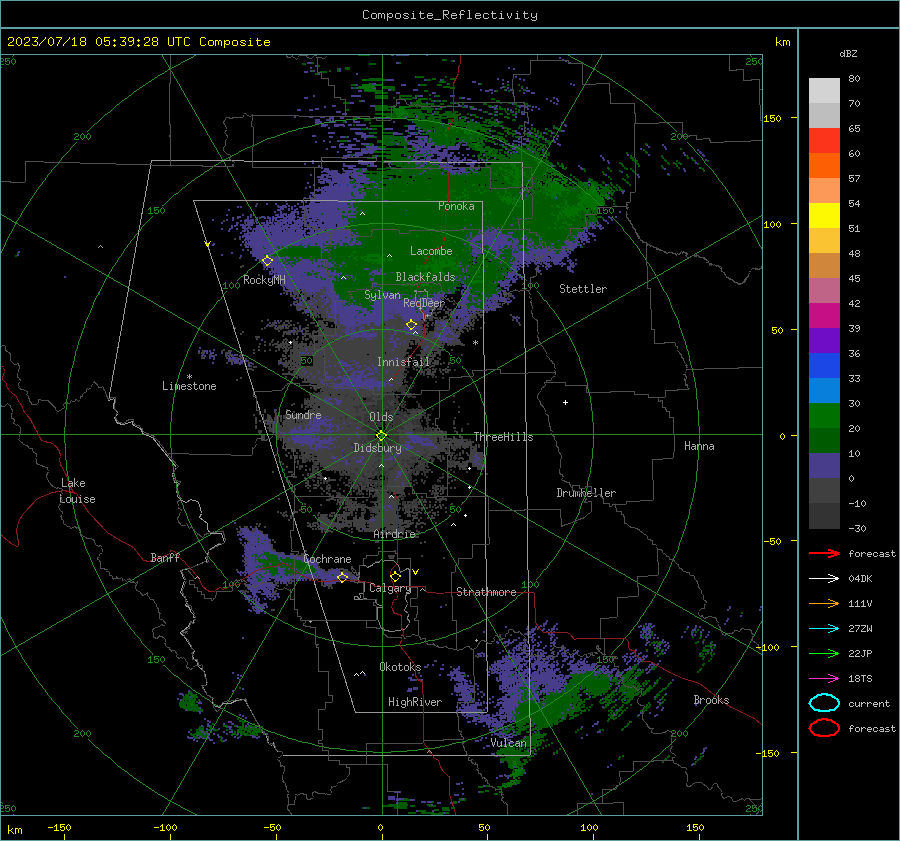Select the light gray 70-80 dBZ swatch
Viewport: 900px width, 841px height.
tap(824, 91)
